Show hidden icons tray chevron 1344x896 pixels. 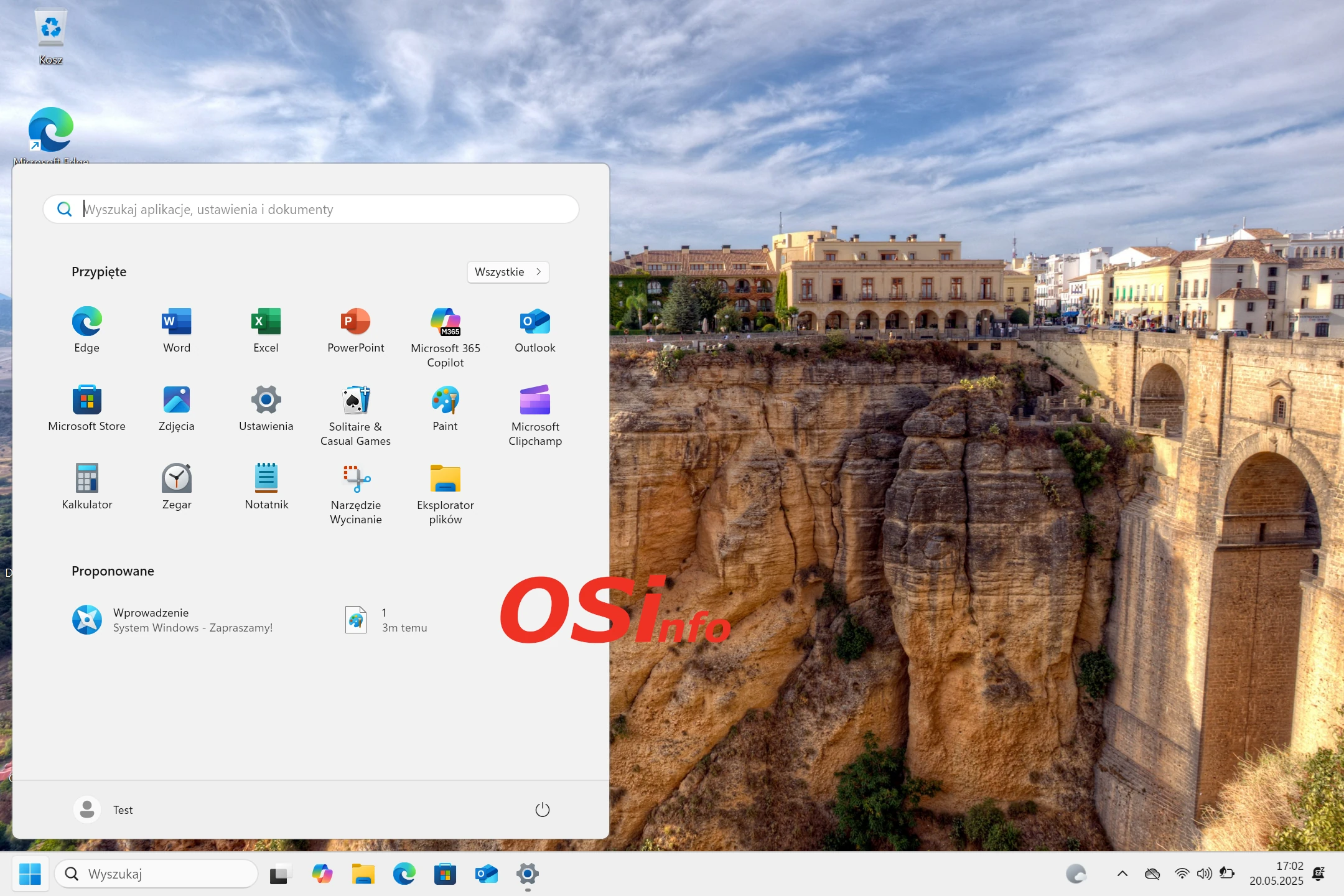click(1122, 874)
